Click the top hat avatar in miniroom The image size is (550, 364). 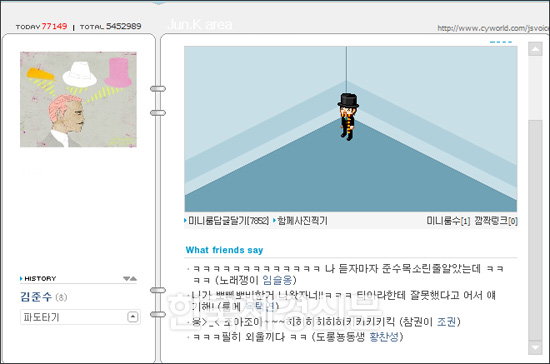[348, 117]
